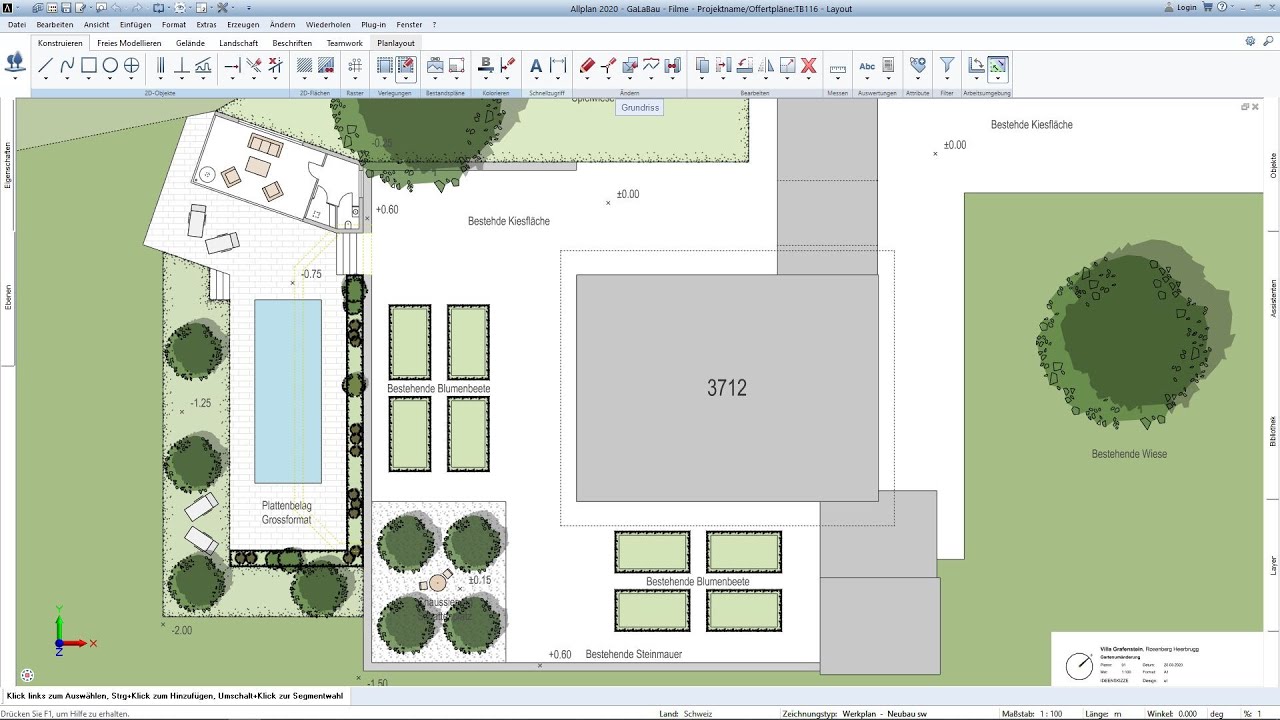Image resolution: width=1280 pixels, height=720 pixels.
Task: Open the Plug-in menu
Action: (374, 24)
